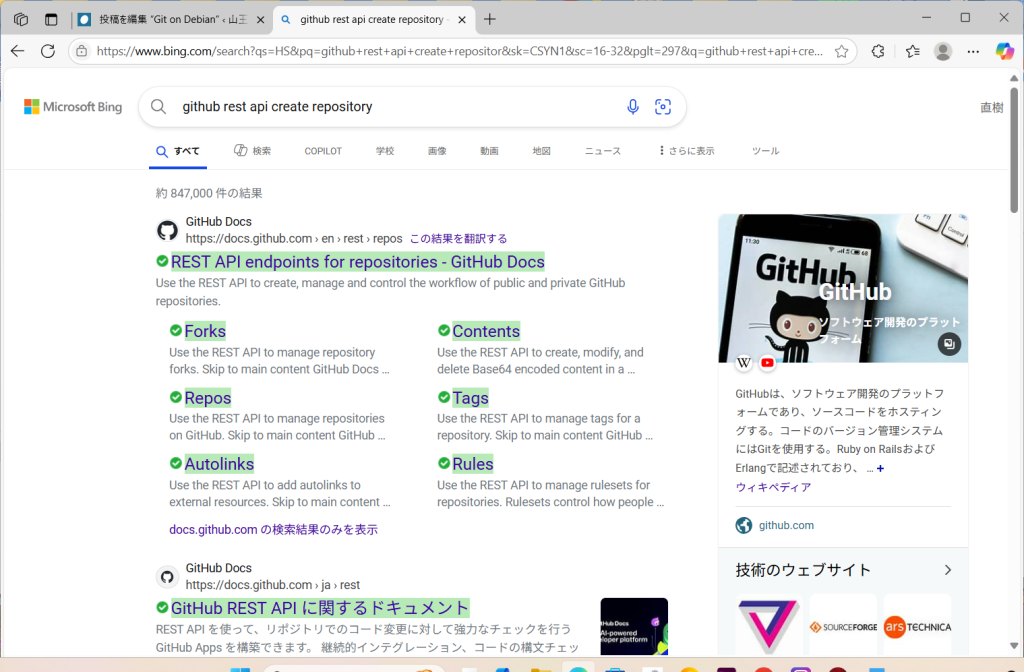The image size is (1024, 672).
Task: Open the Contents sublink
Action: (x=486, y=331)
